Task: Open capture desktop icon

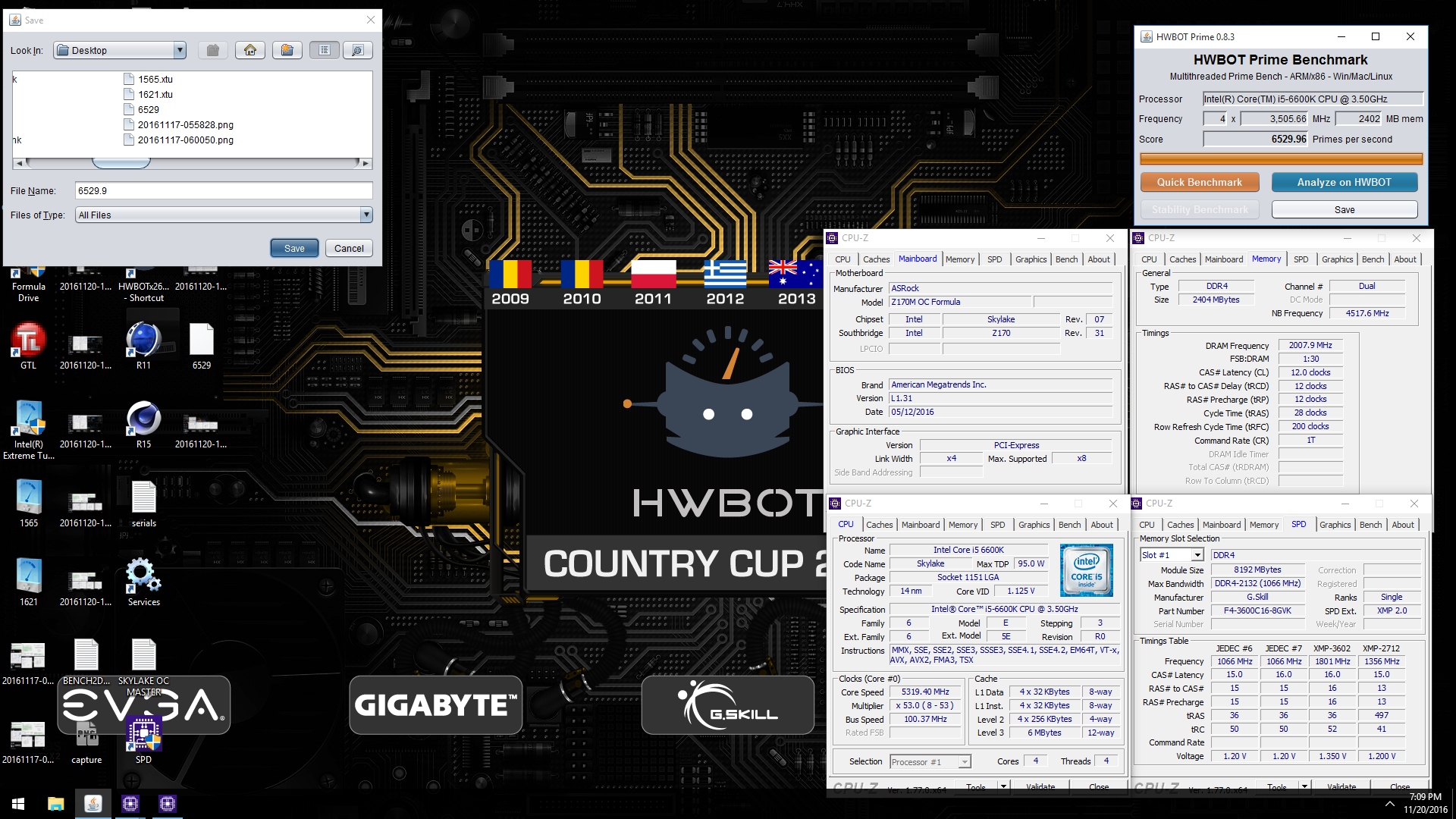Action: pos(86,740)
